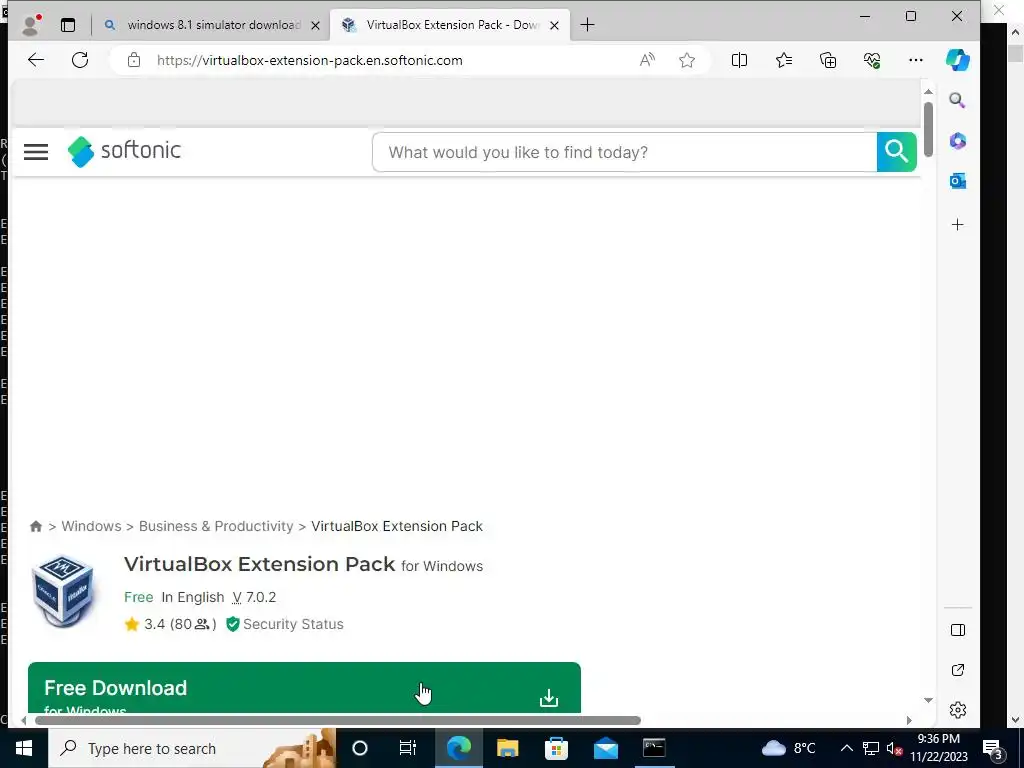Screen dimensions: 1024x768
Task: Activate Read aloud icon in address bar
Action: pyautogui.click(x=647, y=60)
